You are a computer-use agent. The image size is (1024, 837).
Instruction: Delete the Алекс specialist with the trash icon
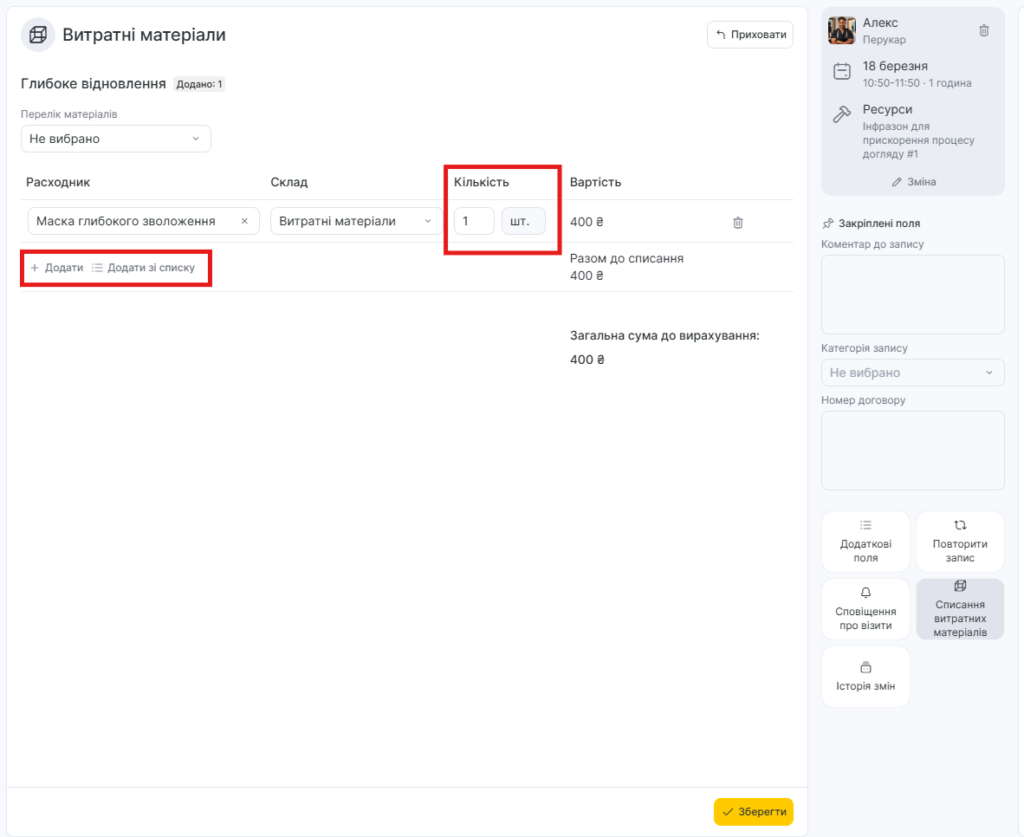983,31
